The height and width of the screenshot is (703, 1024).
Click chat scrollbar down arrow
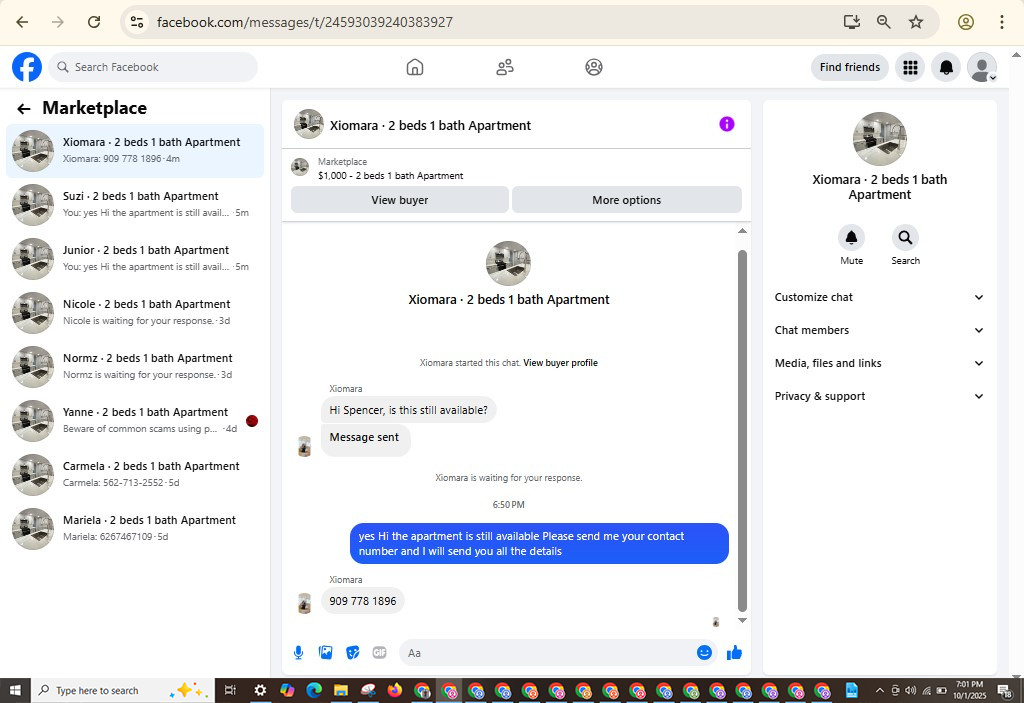pyautogui.click(x=742, y=621)
